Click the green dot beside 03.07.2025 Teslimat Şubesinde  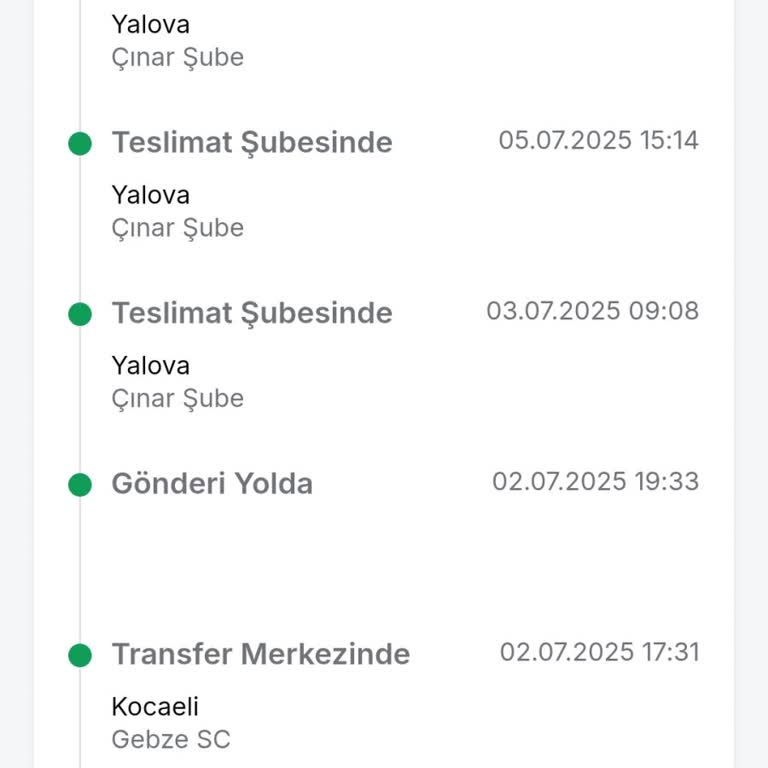coord(80,314)
